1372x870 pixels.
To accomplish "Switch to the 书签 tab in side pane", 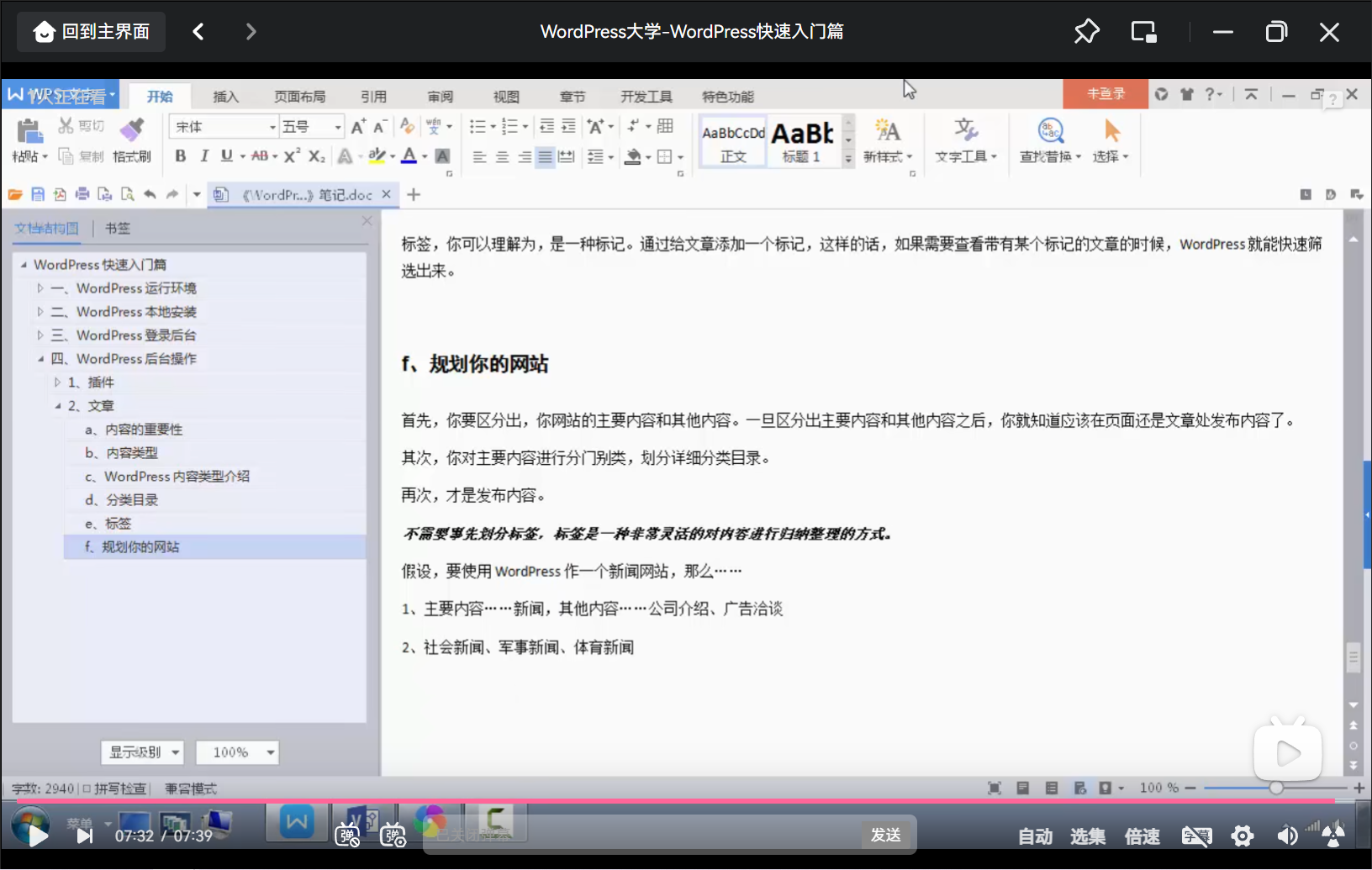I will (118, 228).
